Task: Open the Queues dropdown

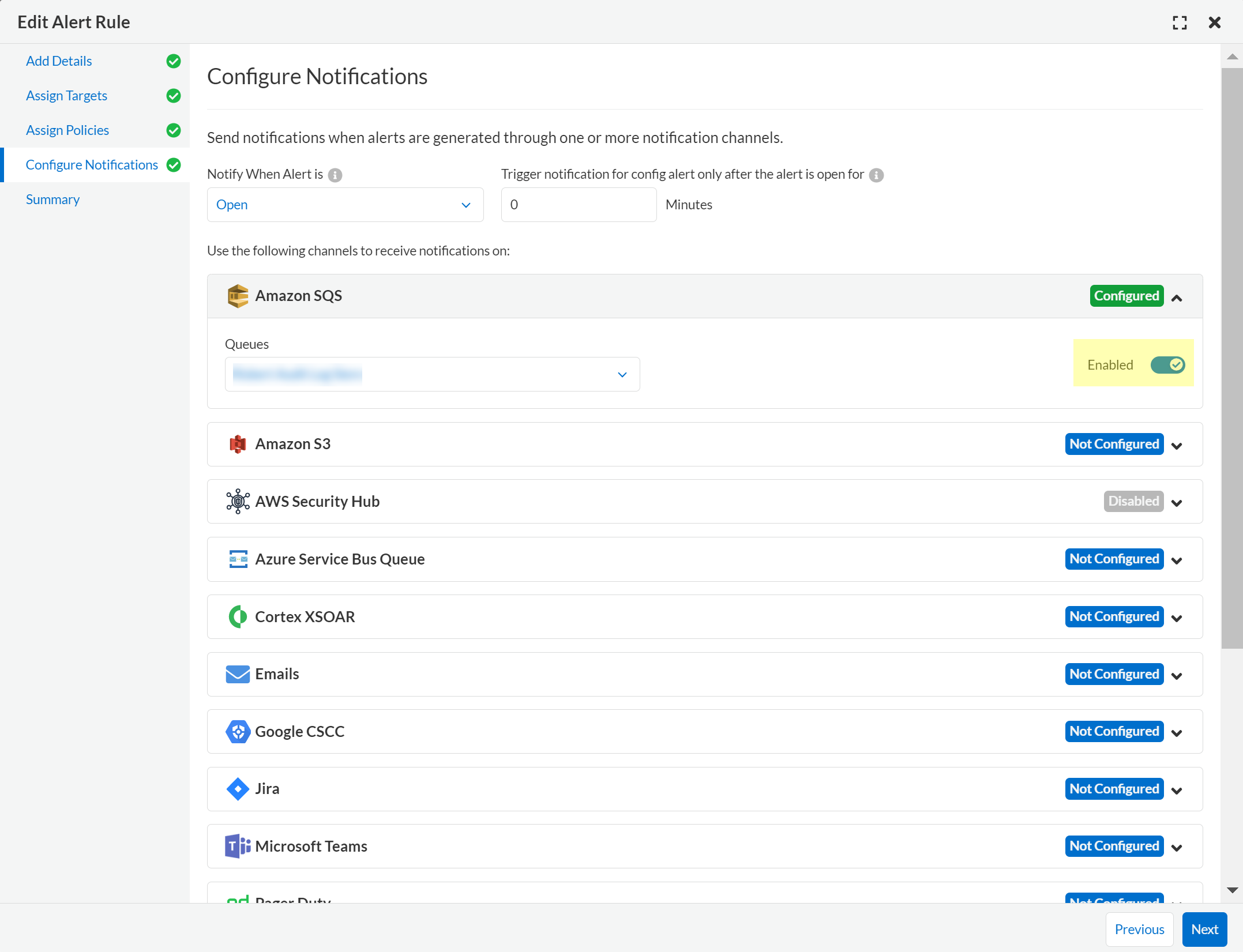Action: (x=432, y=374)
